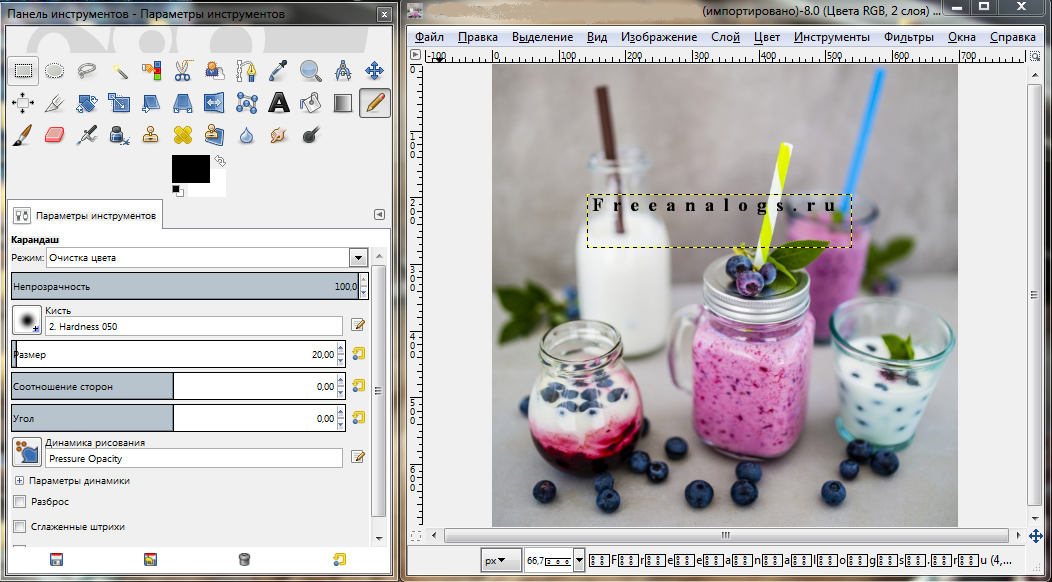
Task: Activate the Eraser tool
Action: (55, 134)
